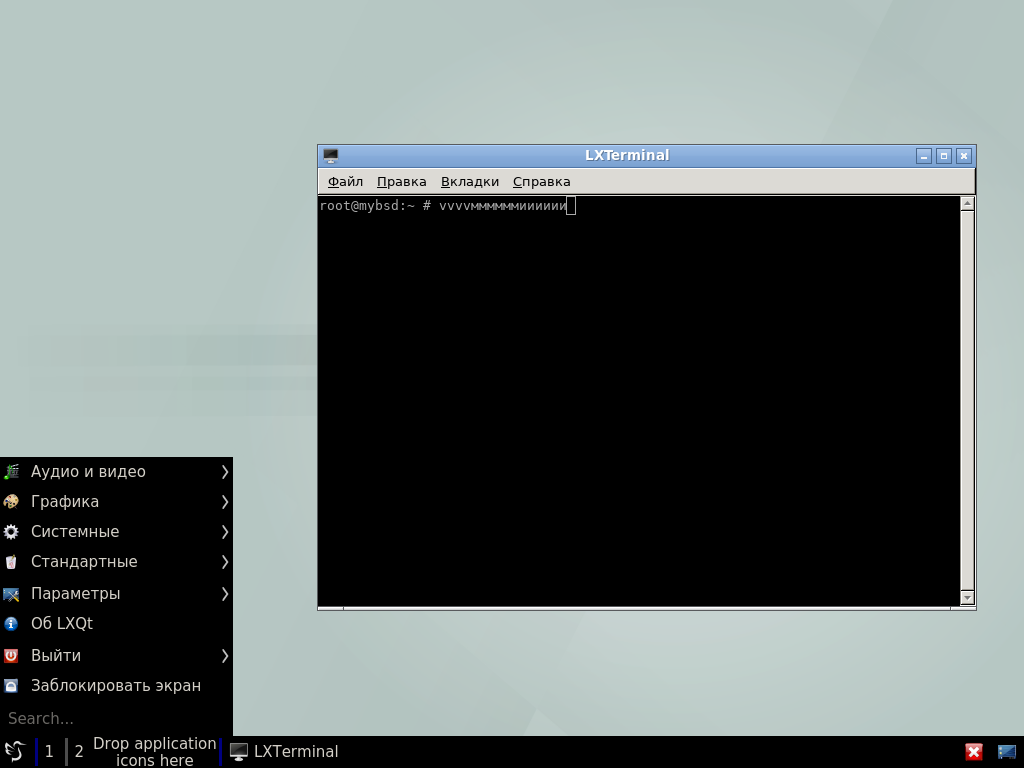Select Заблокировать экран to lock screen
1024x768 pixels.
(x=115, y=686)
